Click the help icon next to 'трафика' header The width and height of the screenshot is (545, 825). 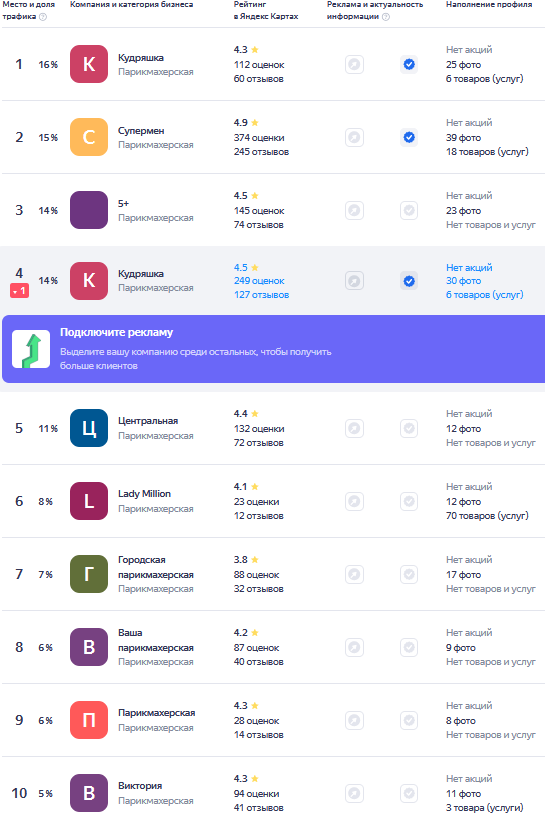point(43,17)
